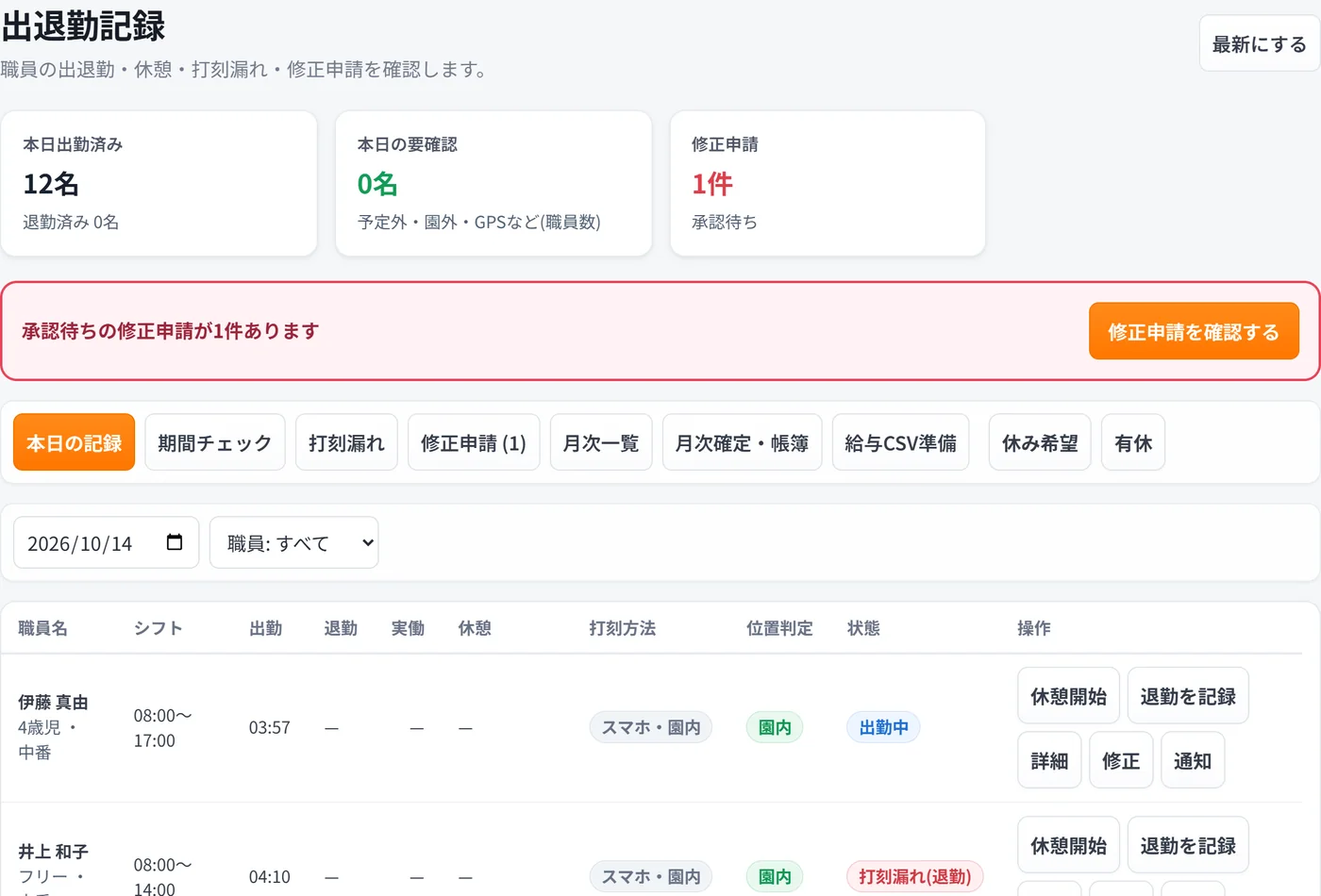Open the 休み希望 tab
The height and width of the screenshot is (896, 1321).
[x=1040, y=442]
